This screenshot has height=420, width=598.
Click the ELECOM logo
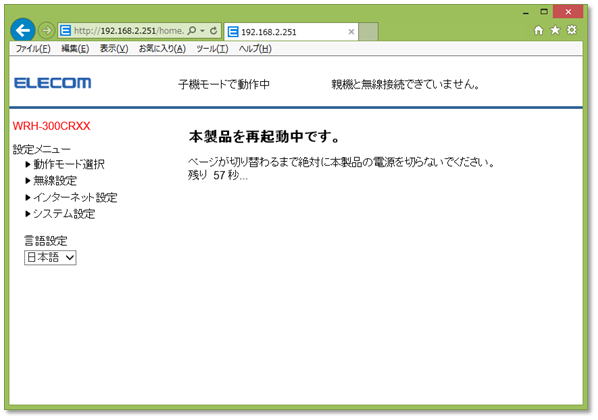tap(53, 83)
